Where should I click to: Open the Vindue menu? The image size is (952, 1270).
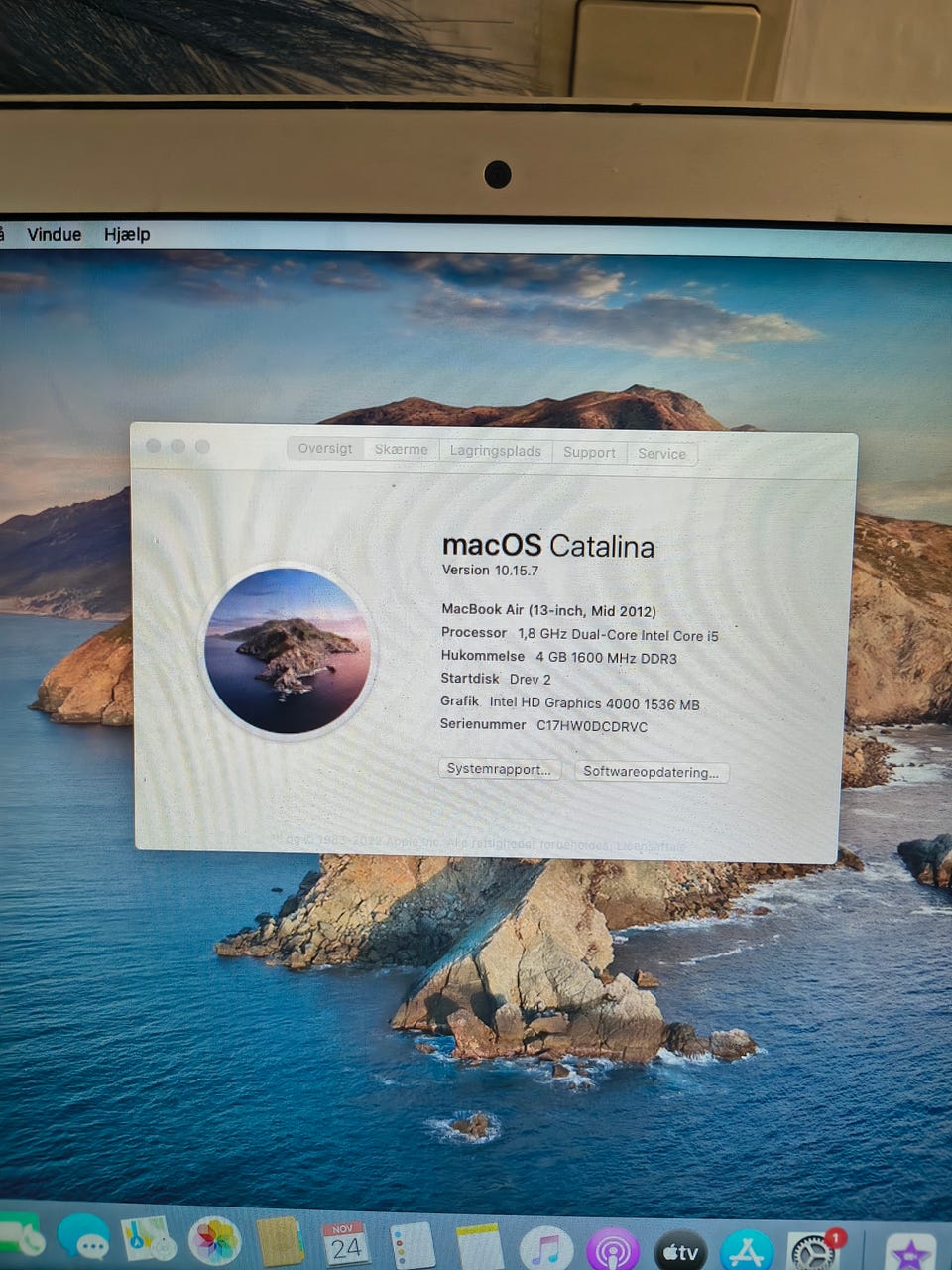(54, 234)
